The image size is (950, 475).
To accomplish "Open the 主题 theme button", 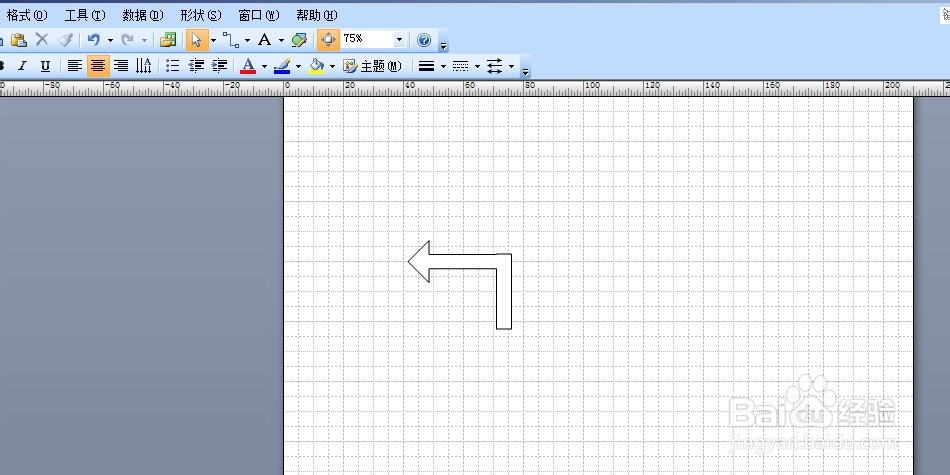I will [372, 66].
